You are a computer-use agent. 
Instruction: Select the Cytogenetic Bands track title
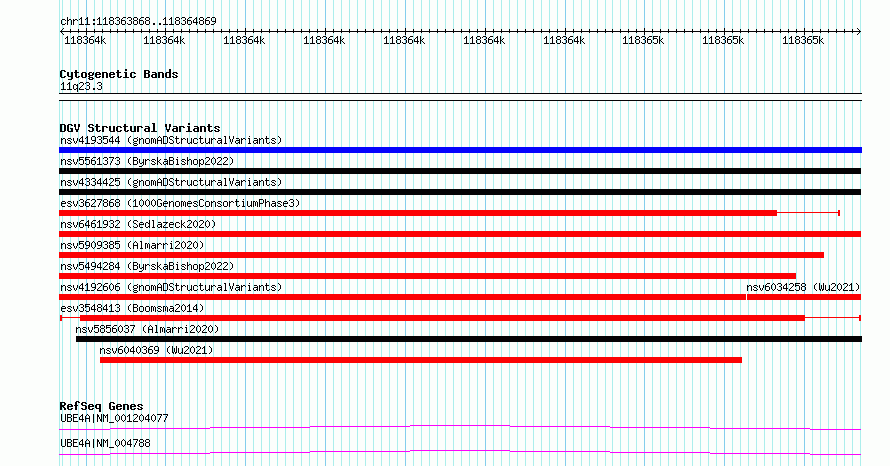[x=119, y=74]
